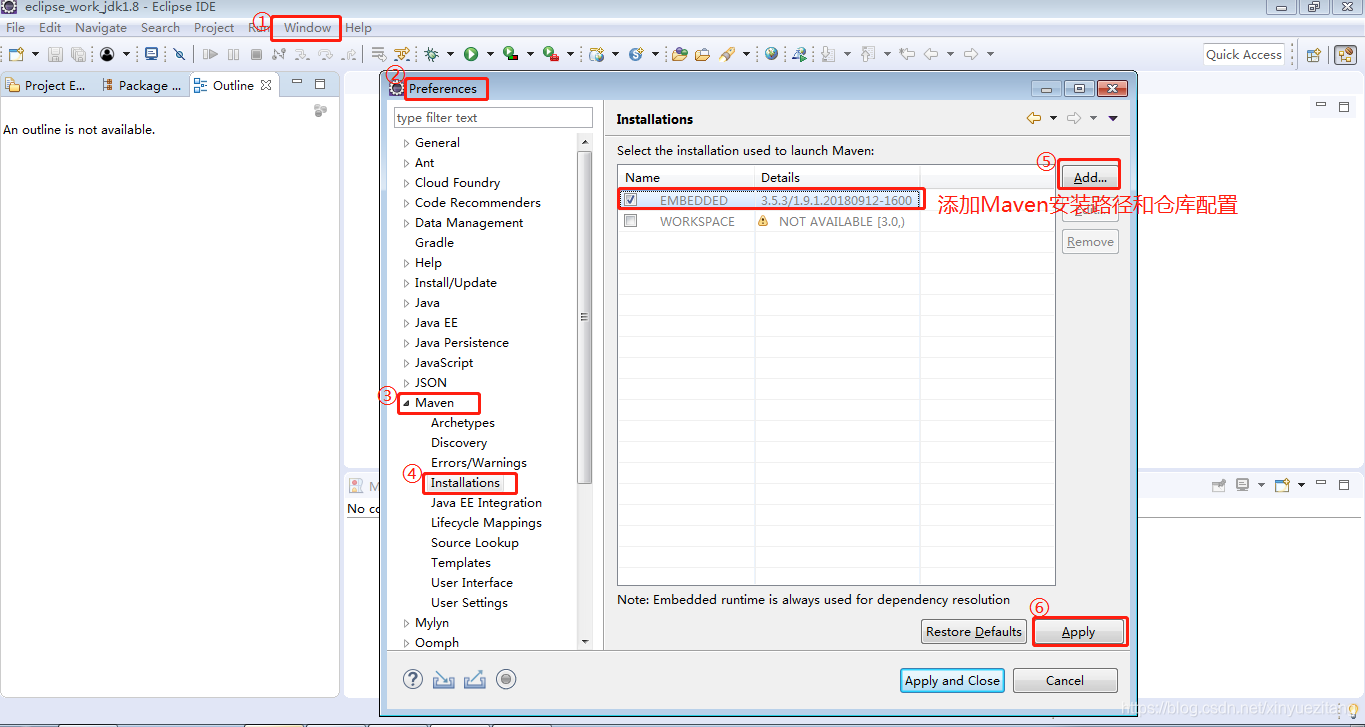The width and height of the screenshot is (1365, 727).
Task: Open the New wizard dropdown arrow
Action: pos(35,54)
